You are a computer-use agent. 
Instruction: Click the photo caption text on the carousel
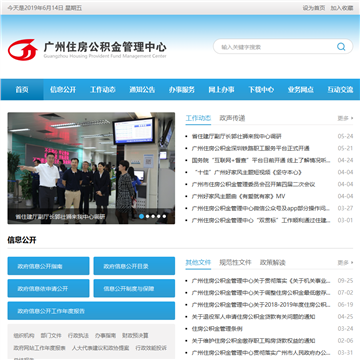click(60, 217)
